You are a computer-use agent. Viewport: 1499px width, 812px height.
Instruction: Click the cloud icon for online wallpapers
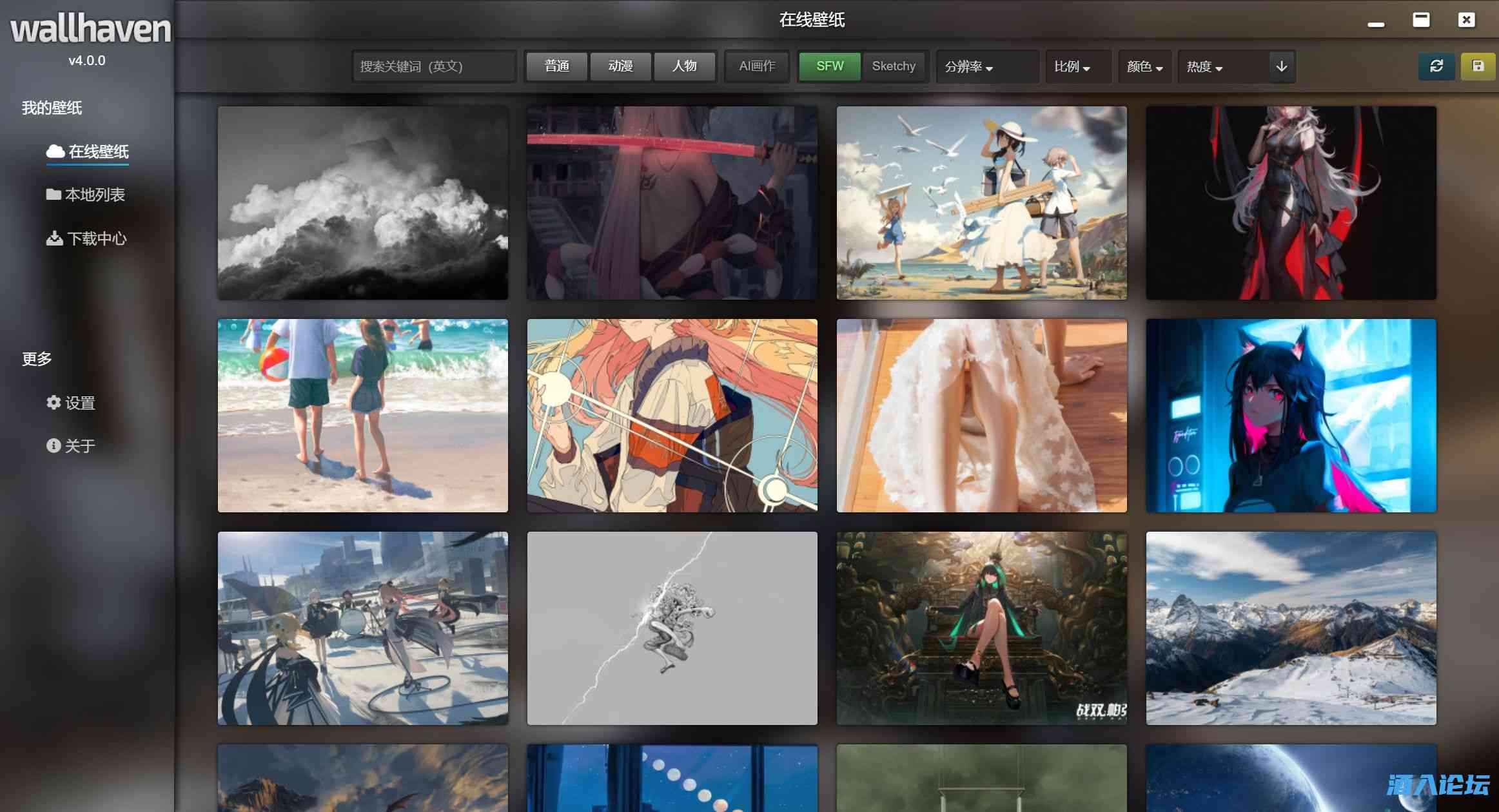[55, 151]
